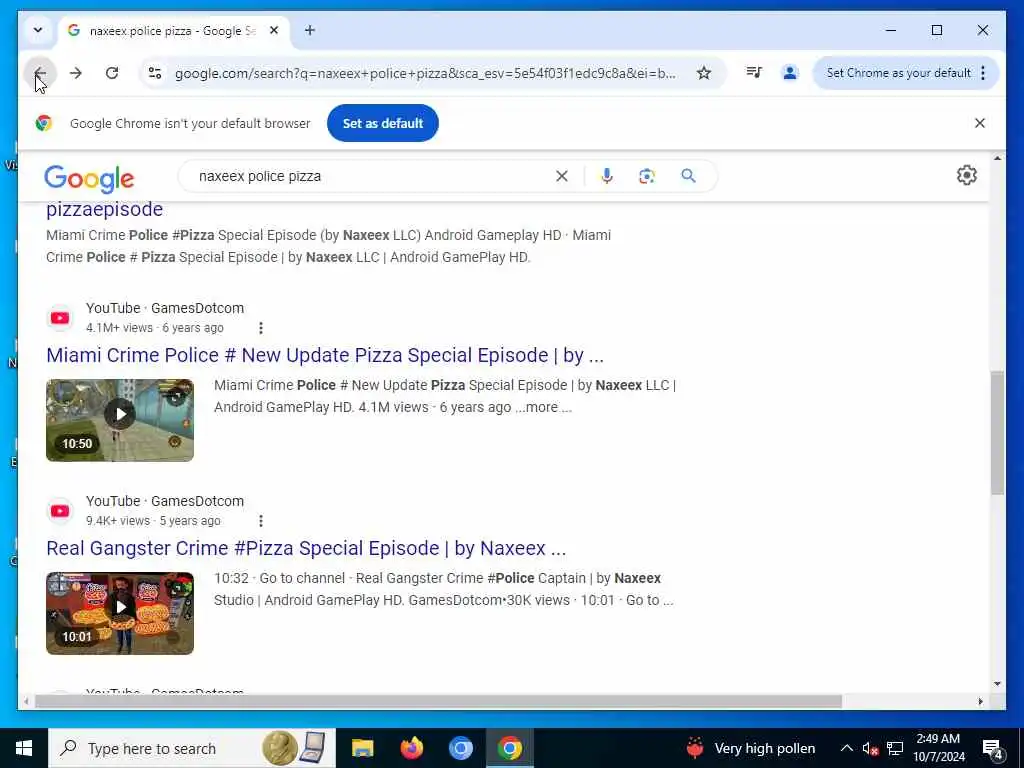Click into the Google search input field
Viewport: 1024px width, 768px height.
[x=372, y=176]
